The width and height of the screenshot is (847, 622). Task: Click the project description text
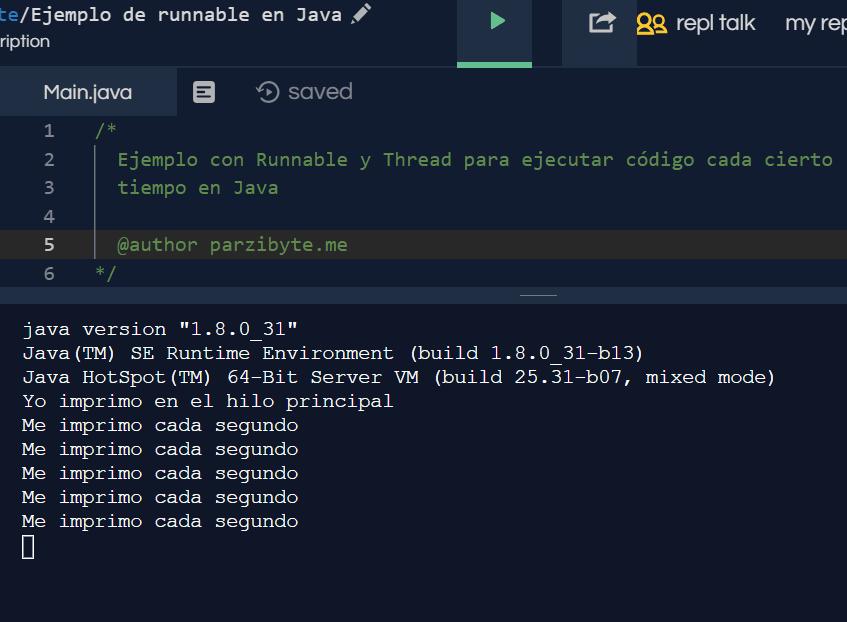coord(25,42)
